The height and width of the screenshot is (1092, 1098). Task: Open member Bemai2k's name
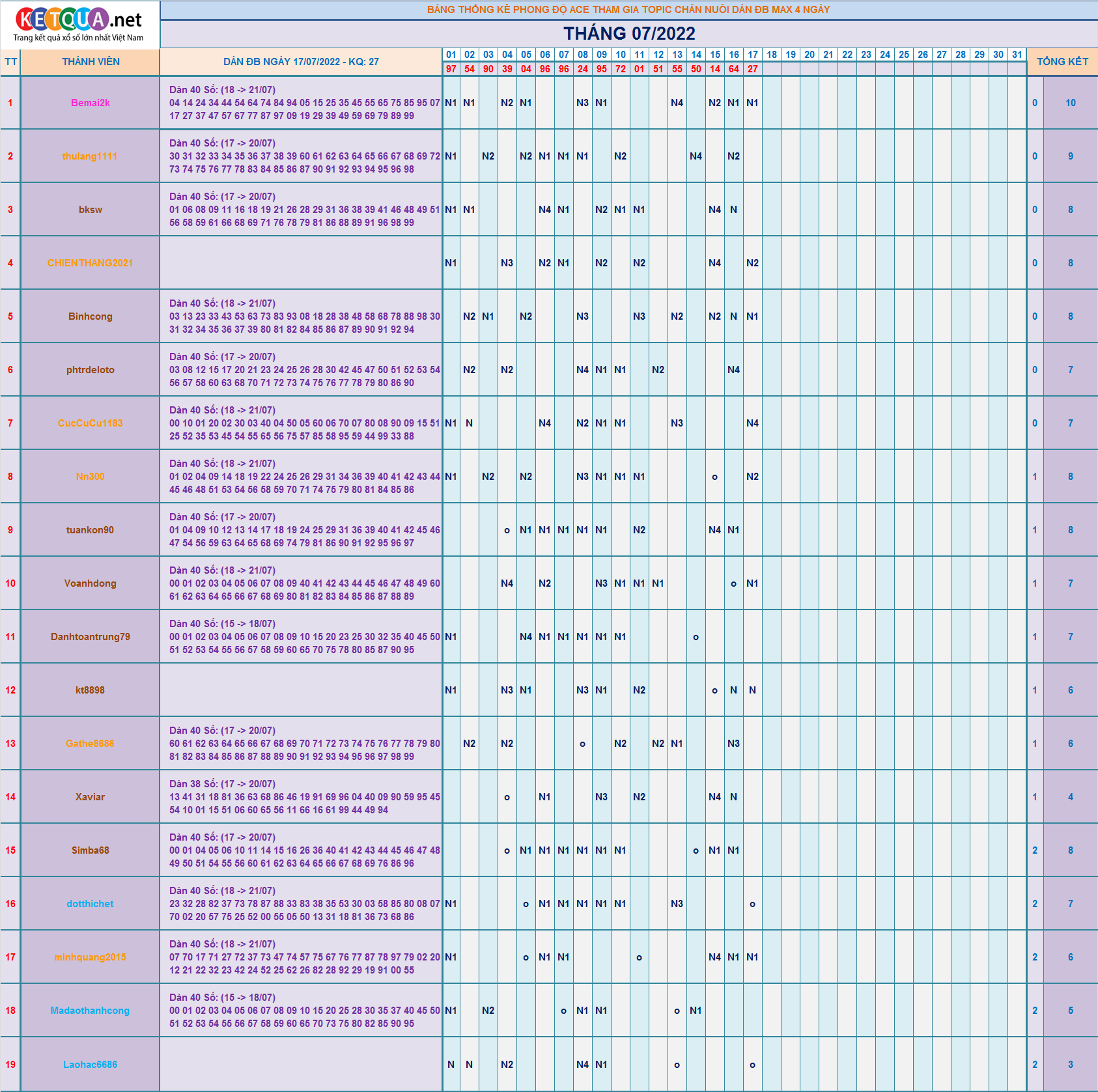[x=91, y=103]
